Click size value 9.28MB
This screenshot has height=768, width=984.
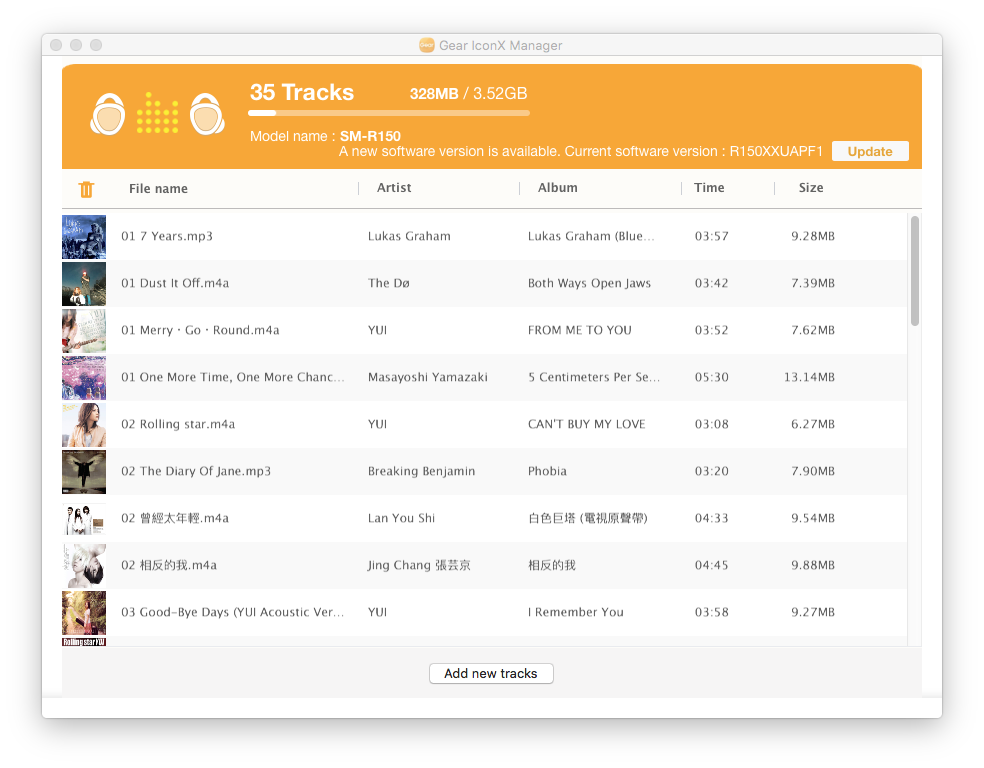pyautogui.click(x=813, y=236)
